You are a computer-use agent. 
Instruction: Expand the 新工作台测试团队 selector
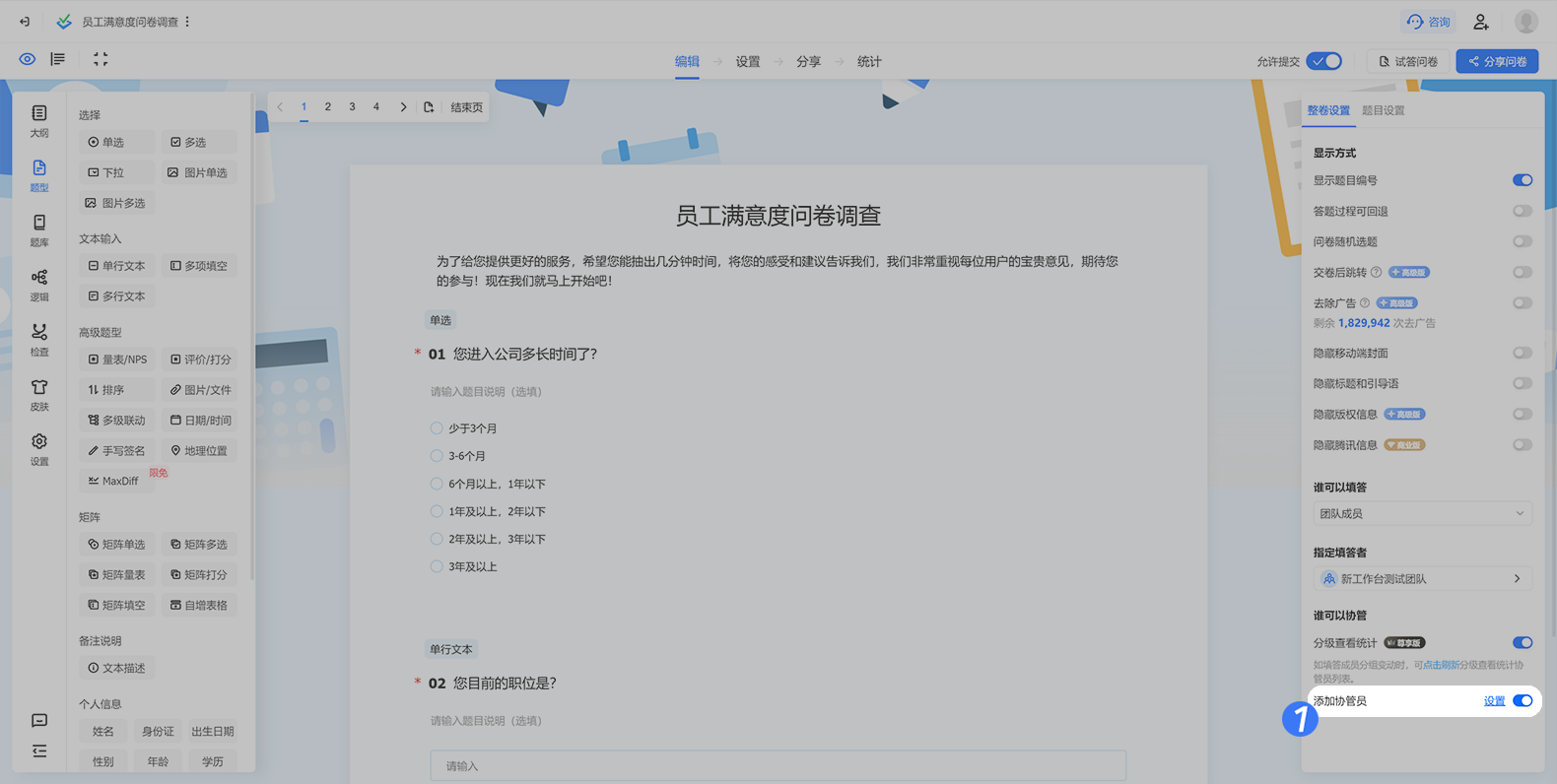click(1422, 579)
